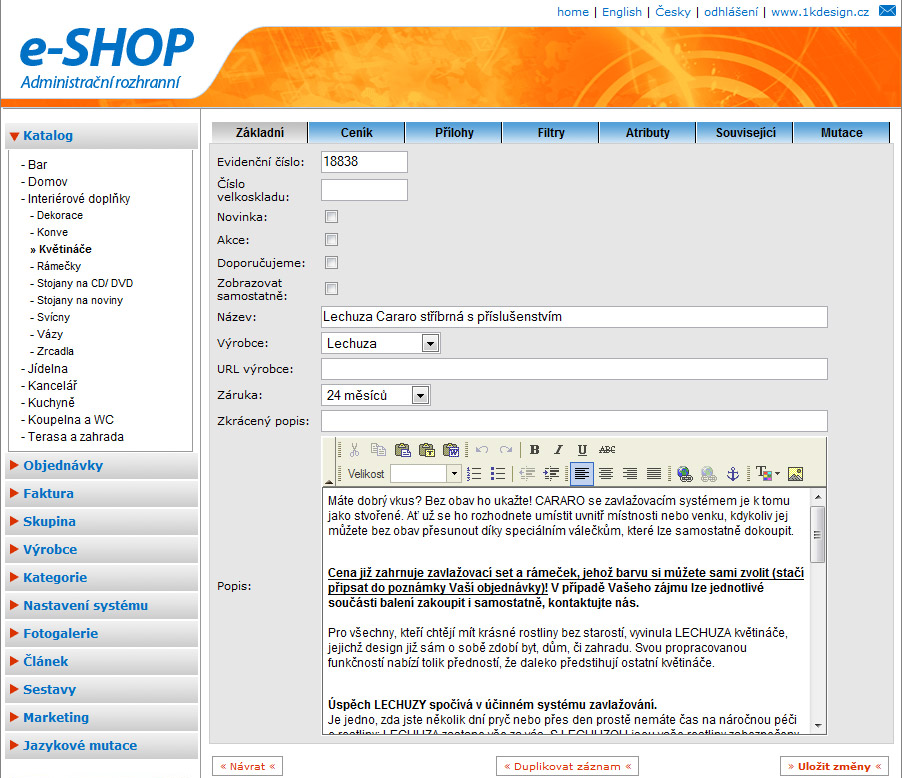Switch to the Související tab

point(745,132)
